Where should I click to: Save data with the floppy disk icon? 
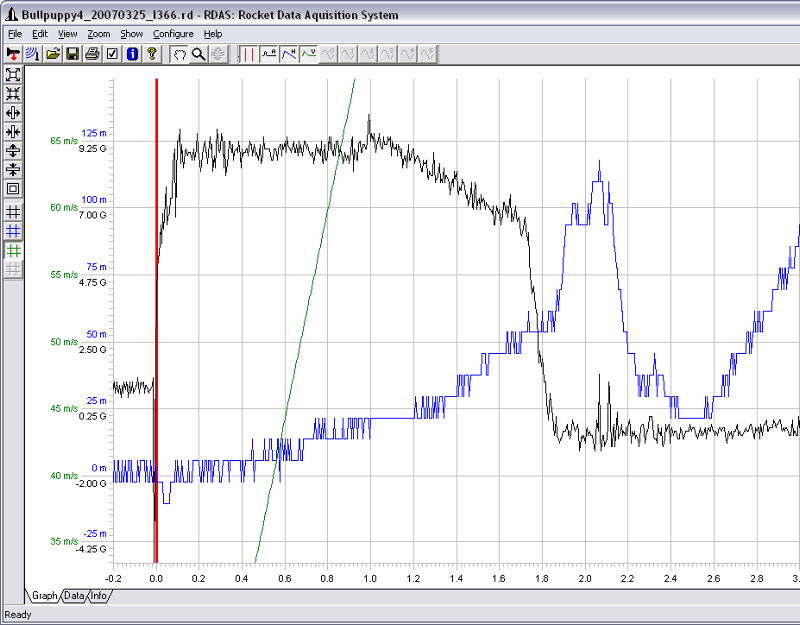72,53
